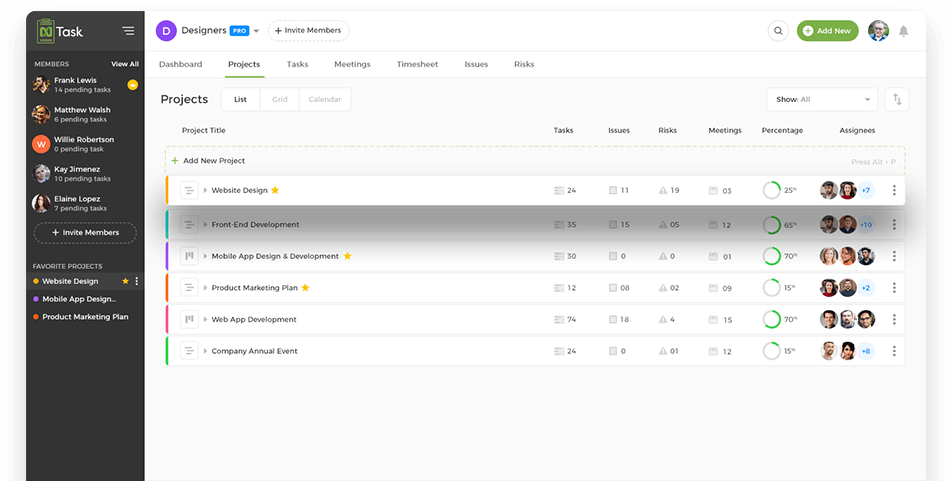Toggle favorite star on Website Design project

point(275,190)
